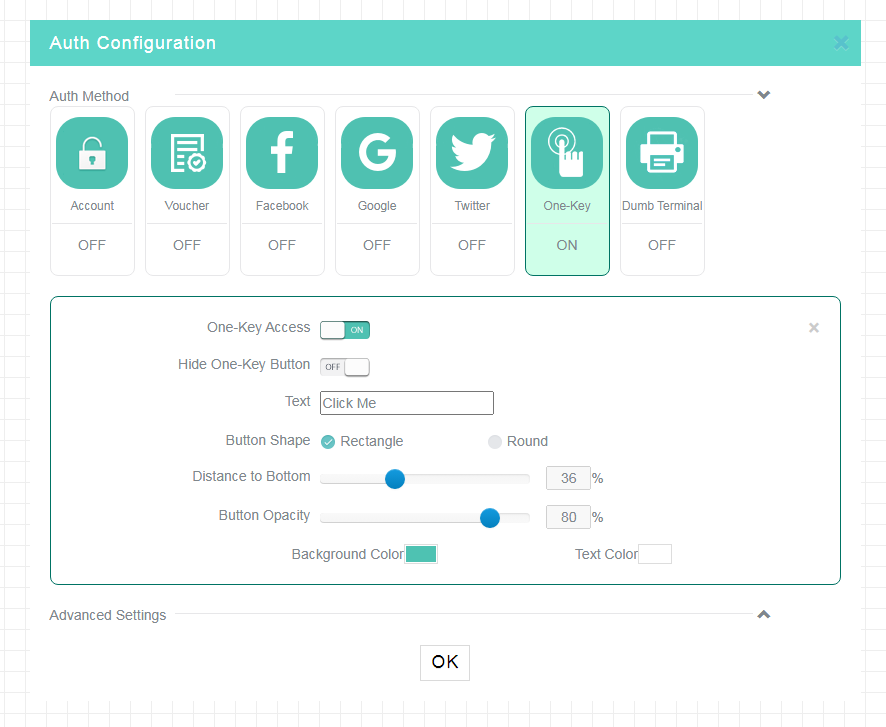This screenshot has height=727, width=886.
Task: Select the Account lock icon
Action: pos(92,153)
